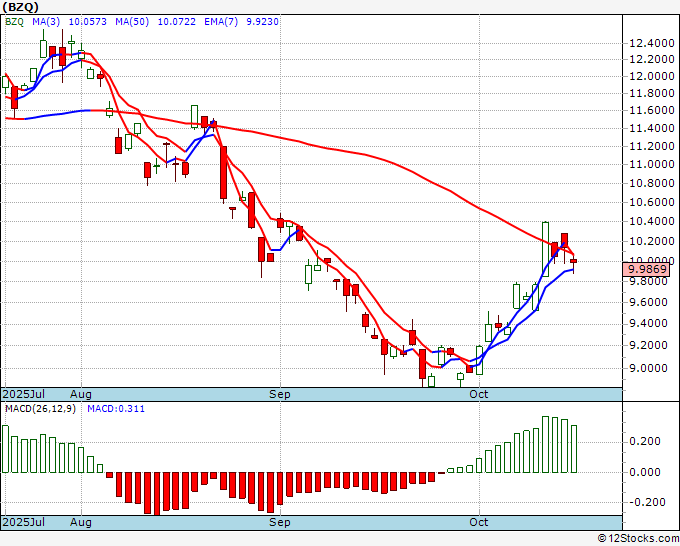The width and height of the screenshot is (680, 546).
Task: Click the MA(50) value 10.0722
Action: tap(177, 22)
